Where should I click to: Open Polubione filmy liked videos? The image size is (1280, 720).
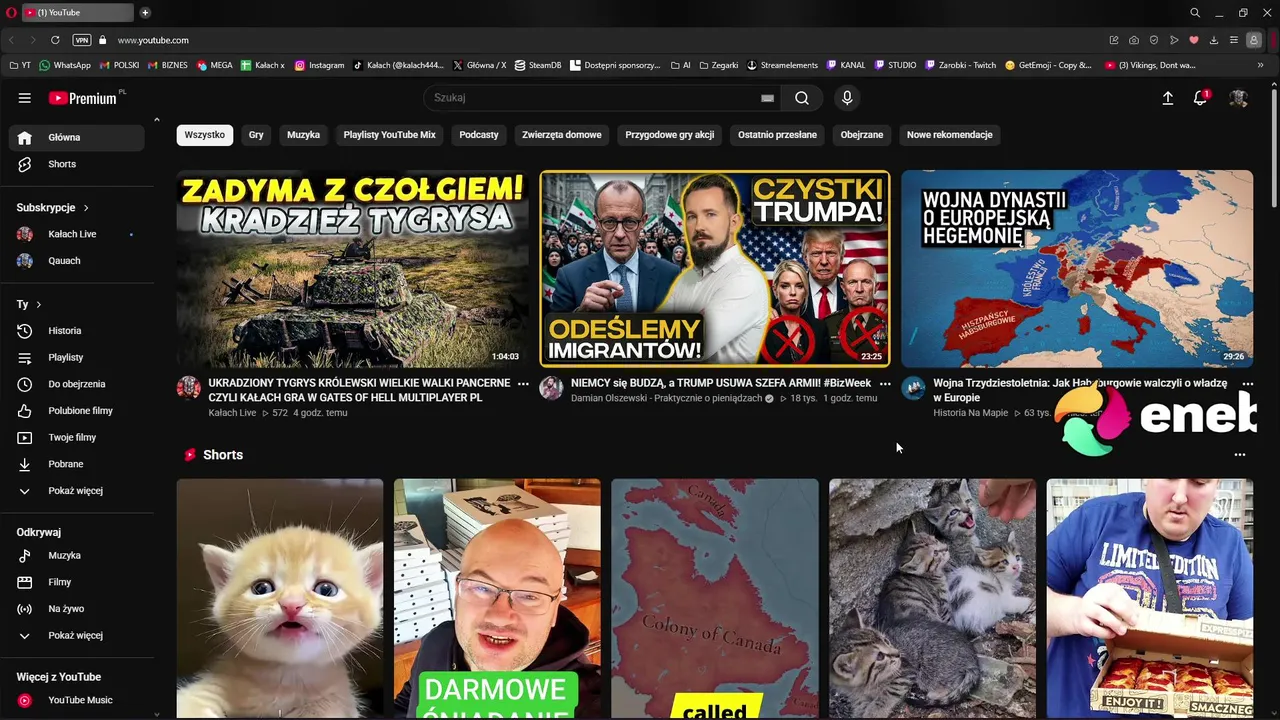pyautogui.click(x=76, y=411)
